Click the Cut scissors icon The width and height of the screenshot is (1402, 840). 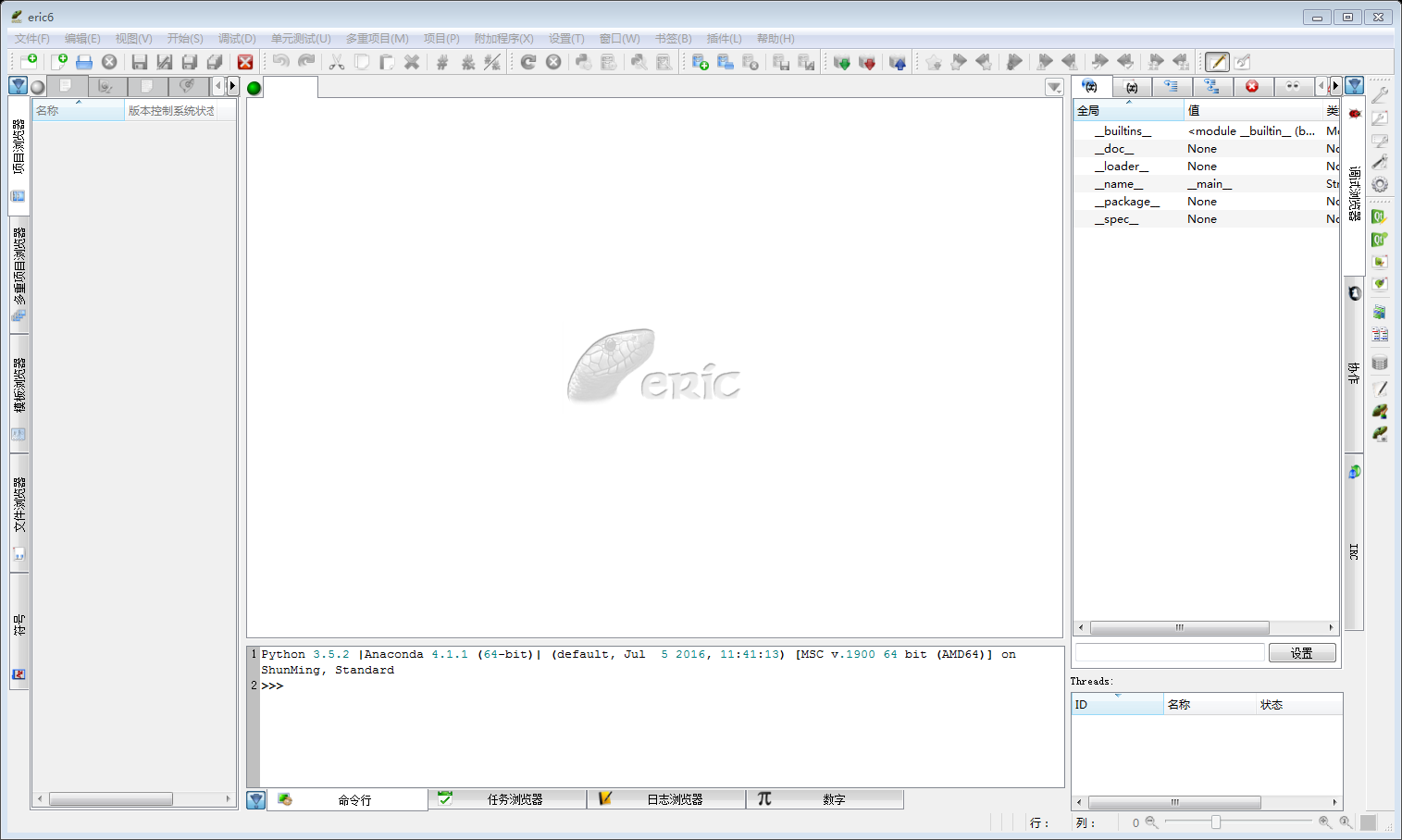click(337, 62)
